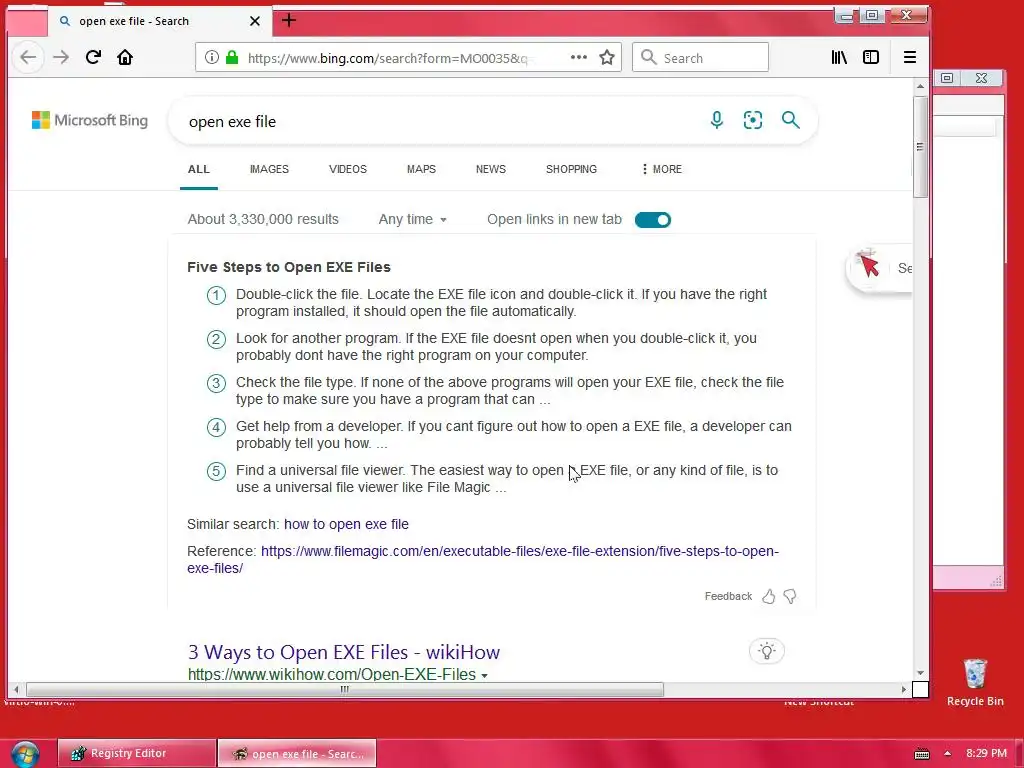Screen dimensions: 1024x768
Task: Go forward using the forward arrow
Action: click(x=61, y=57)
